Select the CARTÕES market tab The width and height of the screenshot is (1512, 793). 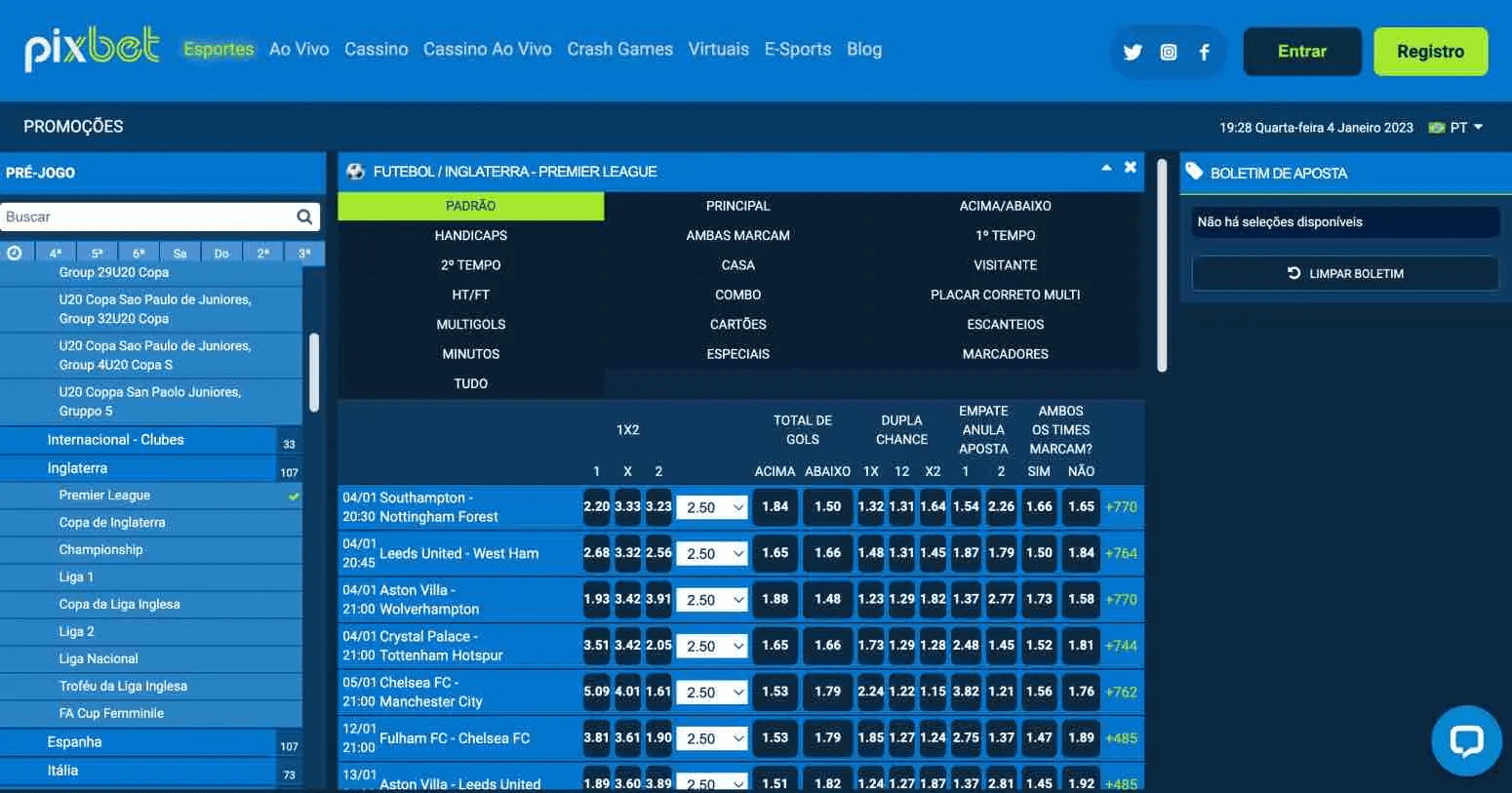click(738, 324)
